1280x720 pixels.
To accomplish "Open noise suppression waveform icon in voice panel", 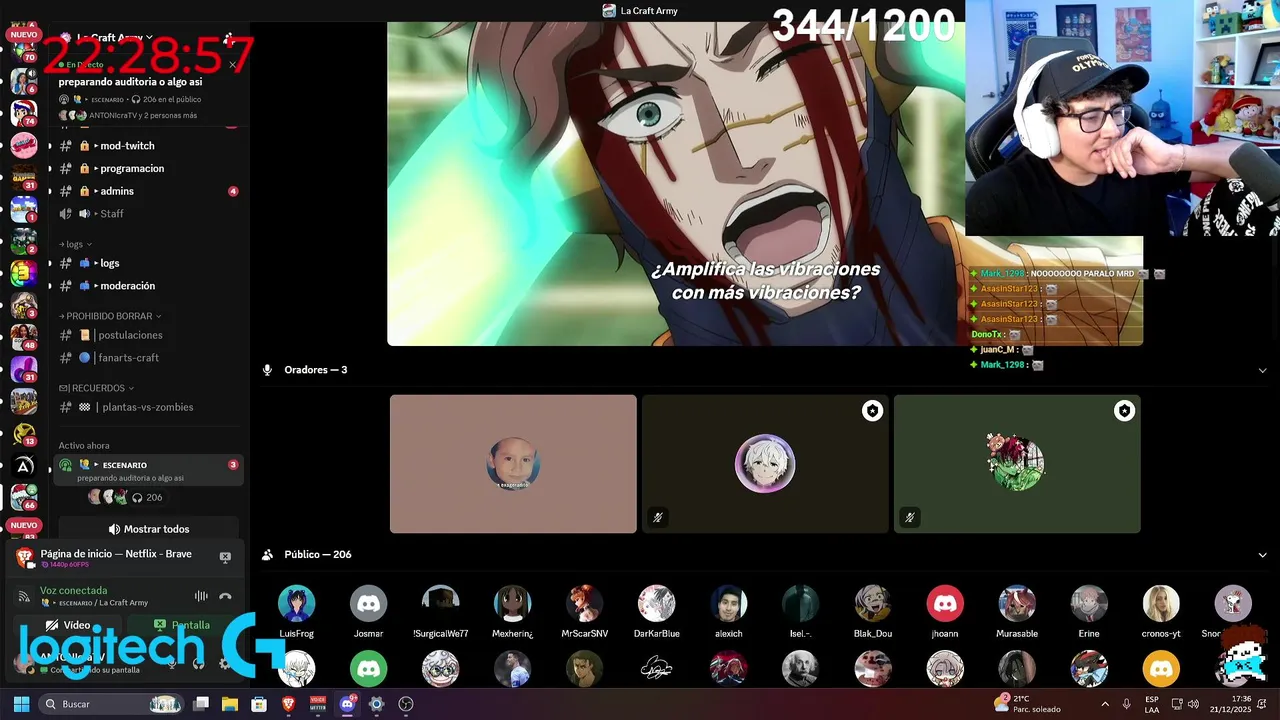I will pyautogui.click(x=201, y=596).
